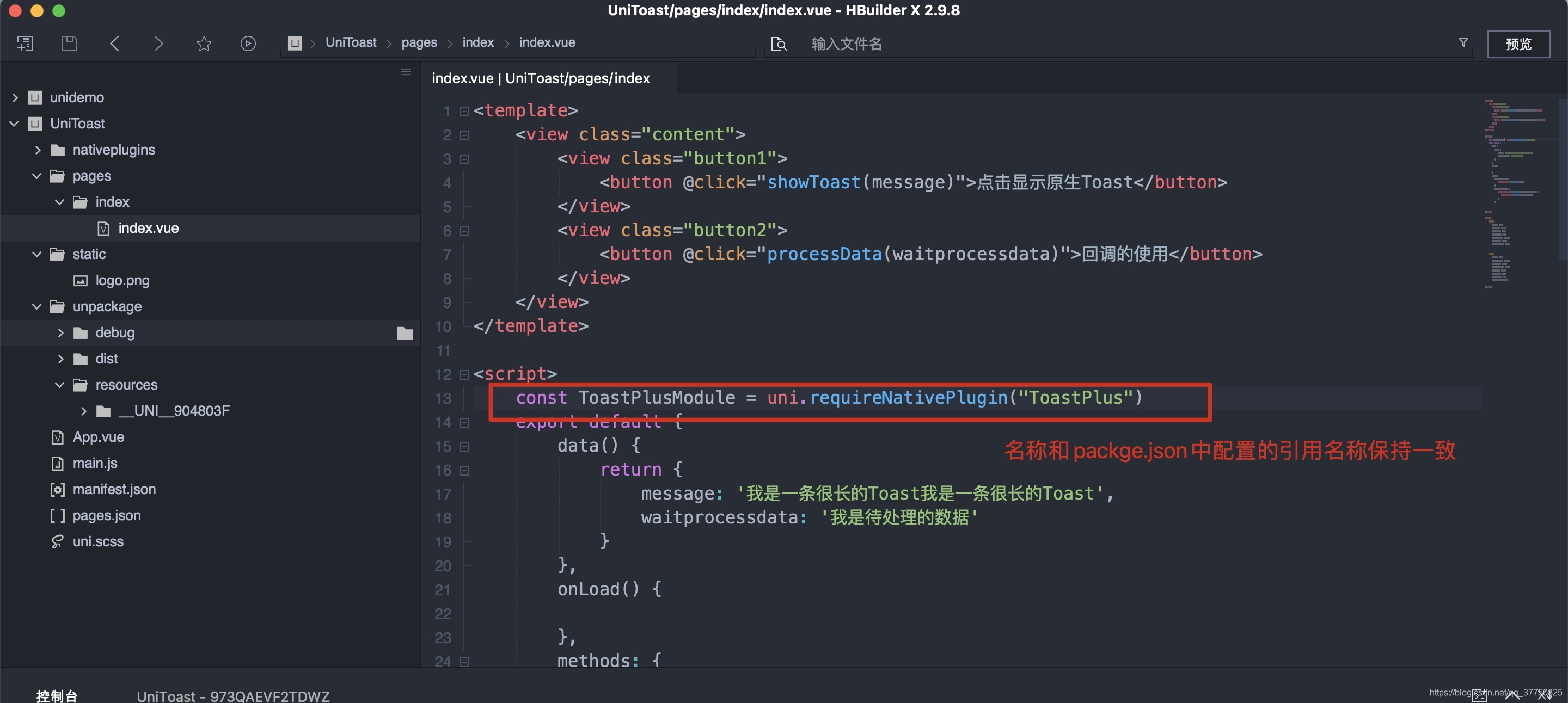Click the new file toolbar icon
This screenshot has height=703, width=1568.
point(25,43)
